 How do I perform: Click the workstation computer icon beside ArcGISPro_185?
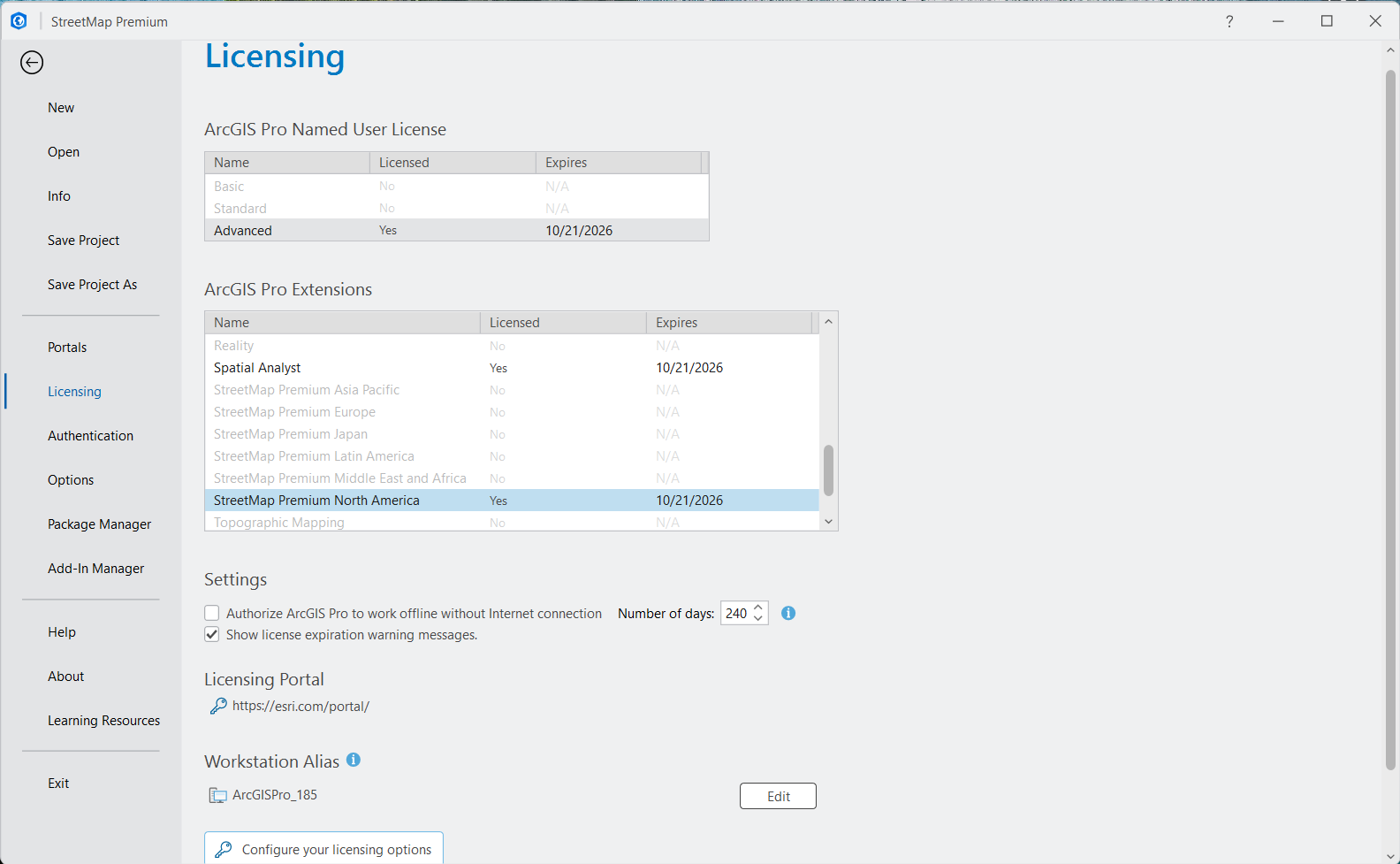click(217, 795)
